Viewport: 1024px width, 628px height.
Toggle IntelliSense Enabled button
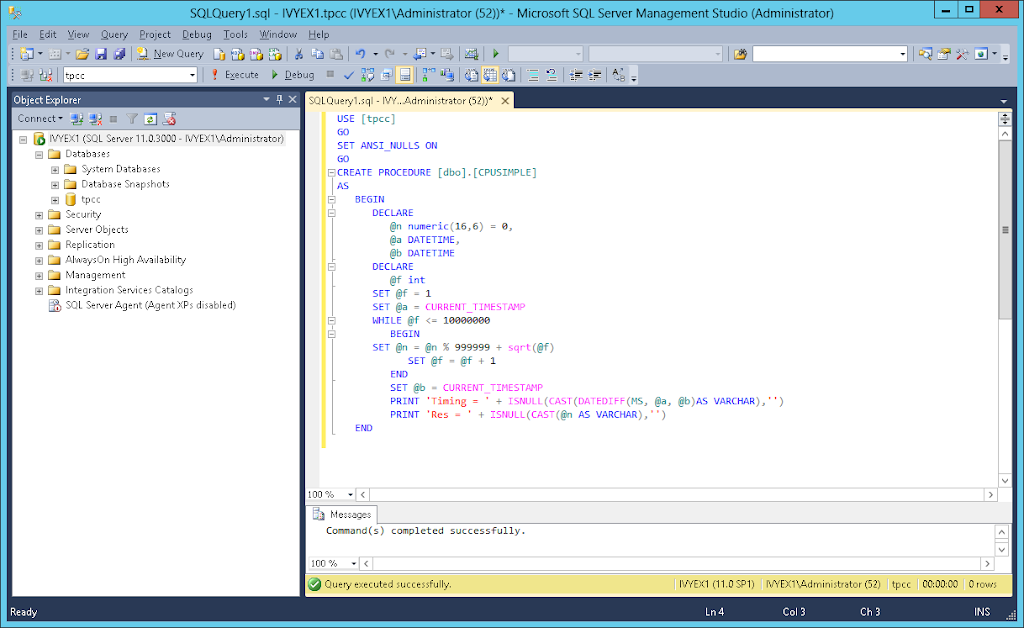[x=405, y=75]
